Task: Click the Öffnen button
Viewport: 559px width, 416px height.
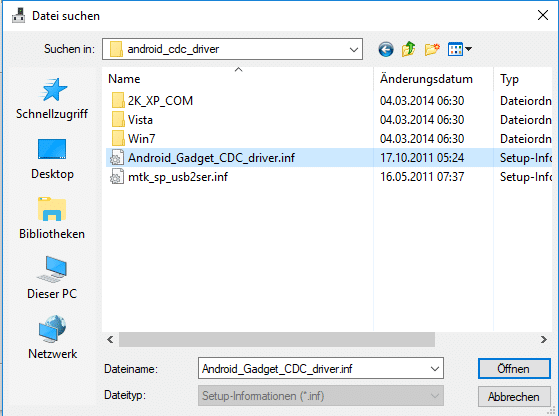Action: point(514,369)
